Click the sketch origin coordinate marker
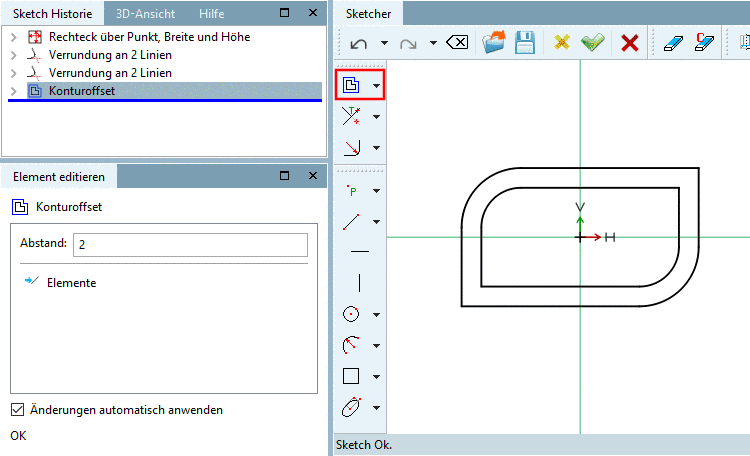Image resolution: width=750 pixels, height=456 pixels. pyautogui.click(x=580, y=237)
